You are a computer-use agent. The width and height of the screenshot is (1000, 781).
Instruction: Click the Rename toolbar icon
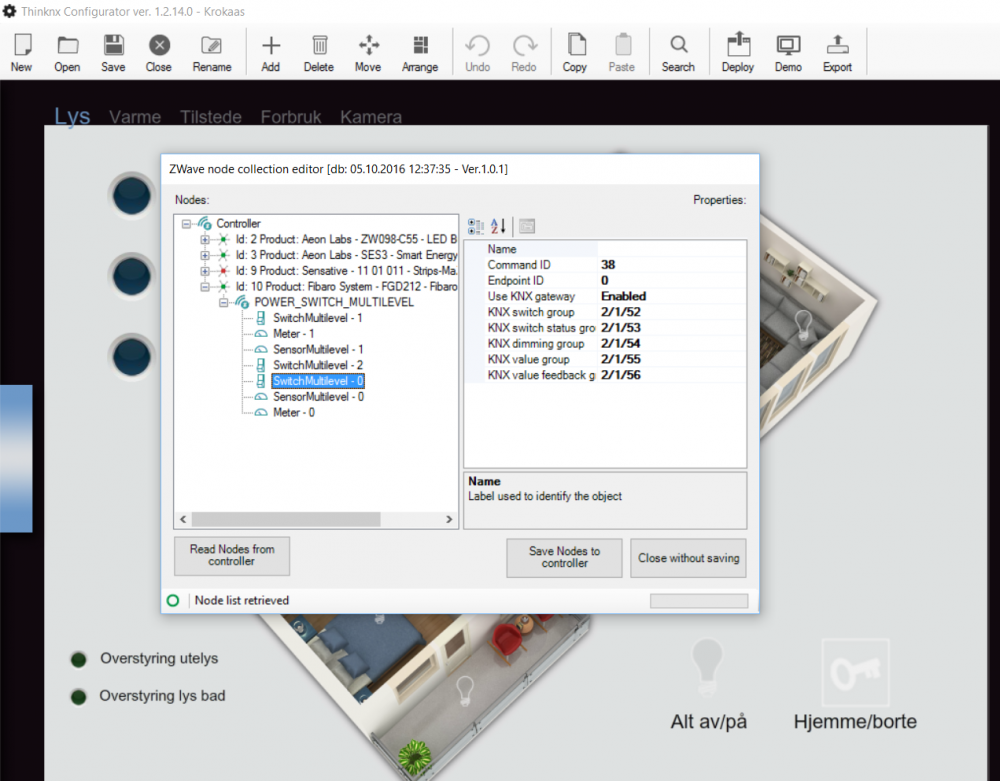click(x=211, y=46)
